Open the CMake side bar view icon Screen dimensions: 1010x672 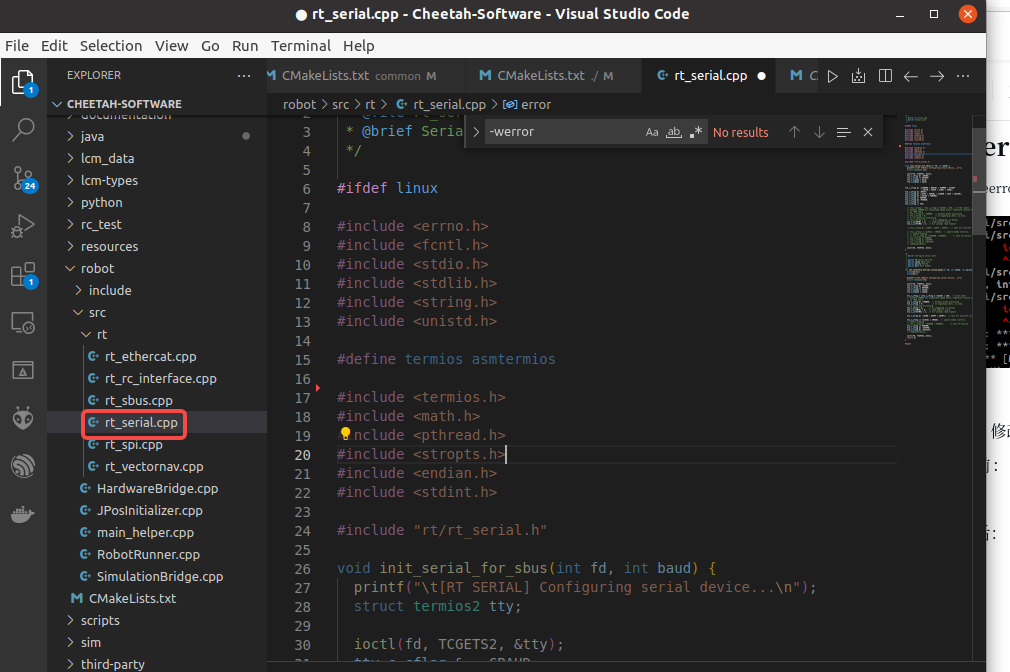tap(23, 370)
